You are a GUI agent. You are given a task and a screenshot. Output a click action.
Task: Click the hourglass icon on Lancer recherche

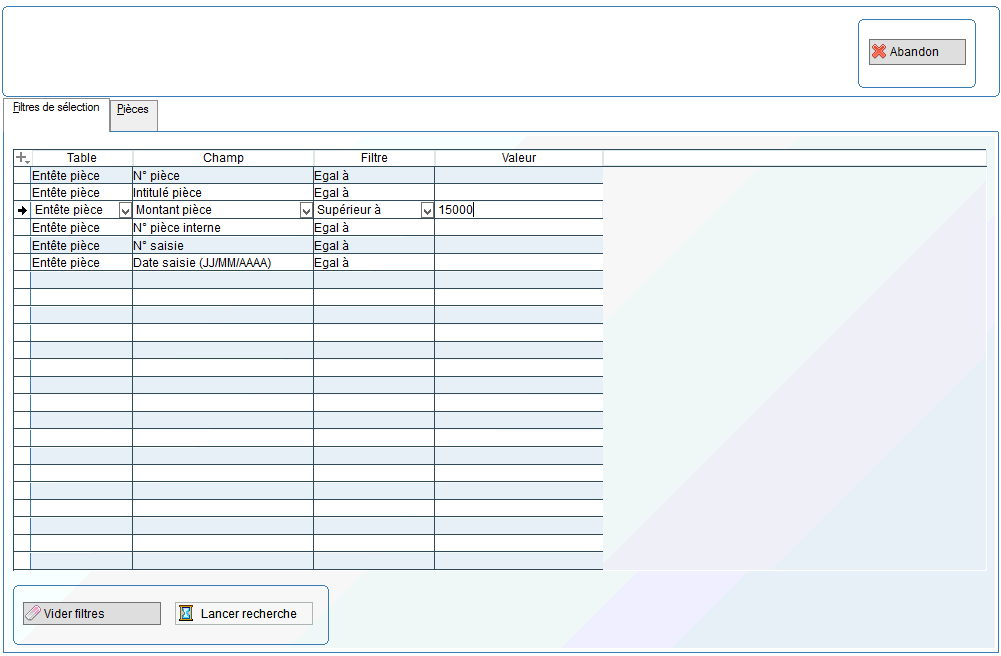tap(186, 614)
